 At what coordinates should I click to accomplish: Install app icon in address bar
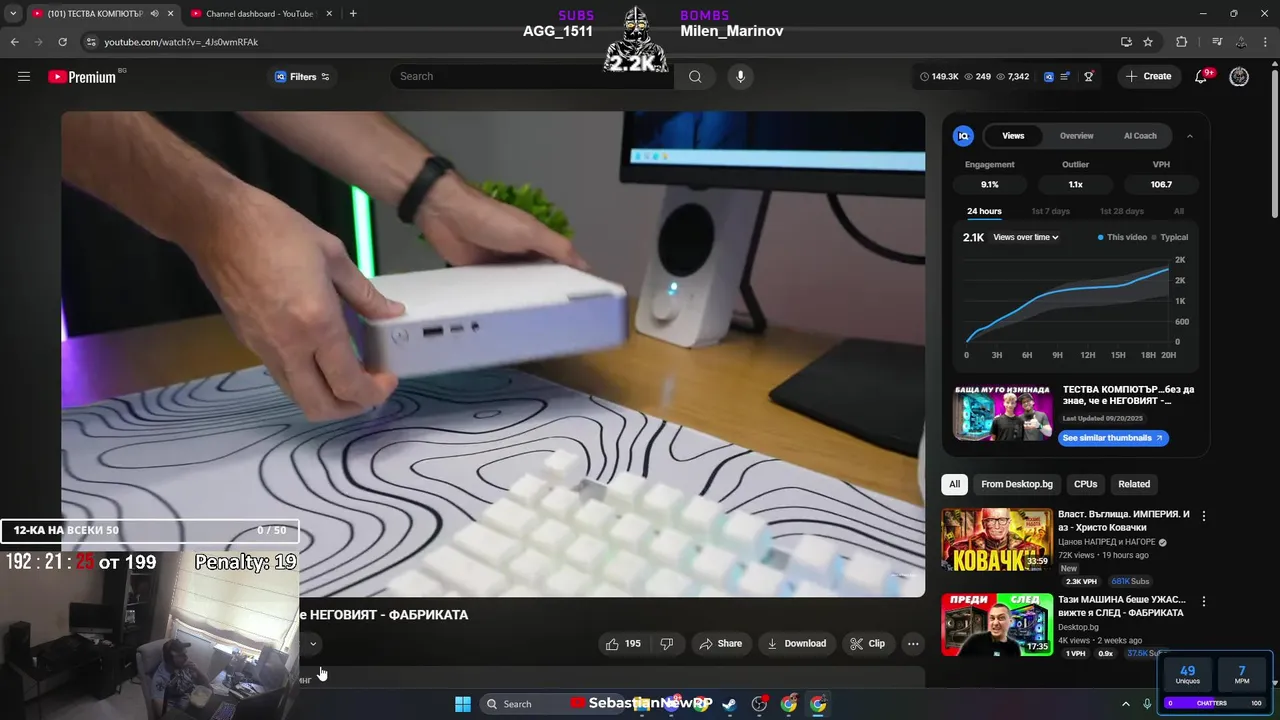(1126, 42)
